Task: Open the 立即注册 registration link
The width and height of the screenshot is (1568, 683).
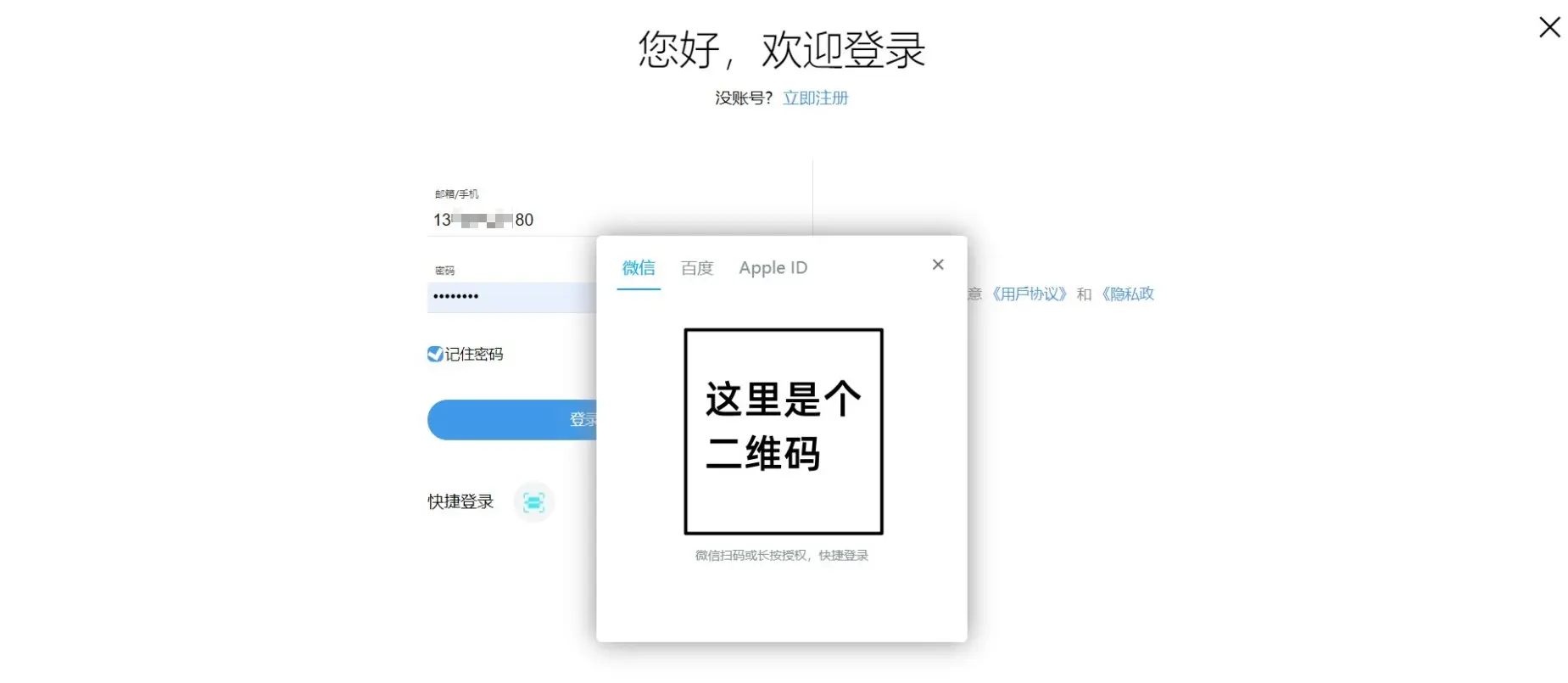Action: click(x=815, y=98)
